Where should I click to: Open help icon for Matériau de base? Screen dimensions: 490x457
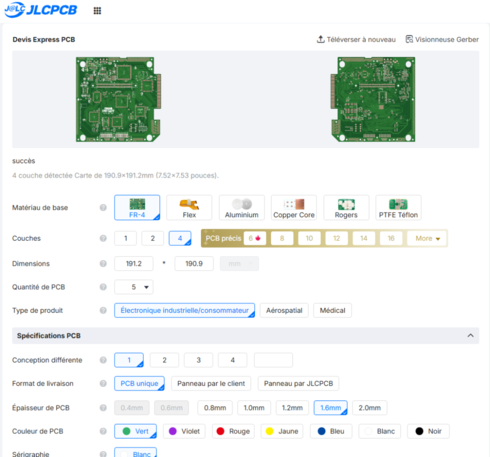tap(103, 208)
